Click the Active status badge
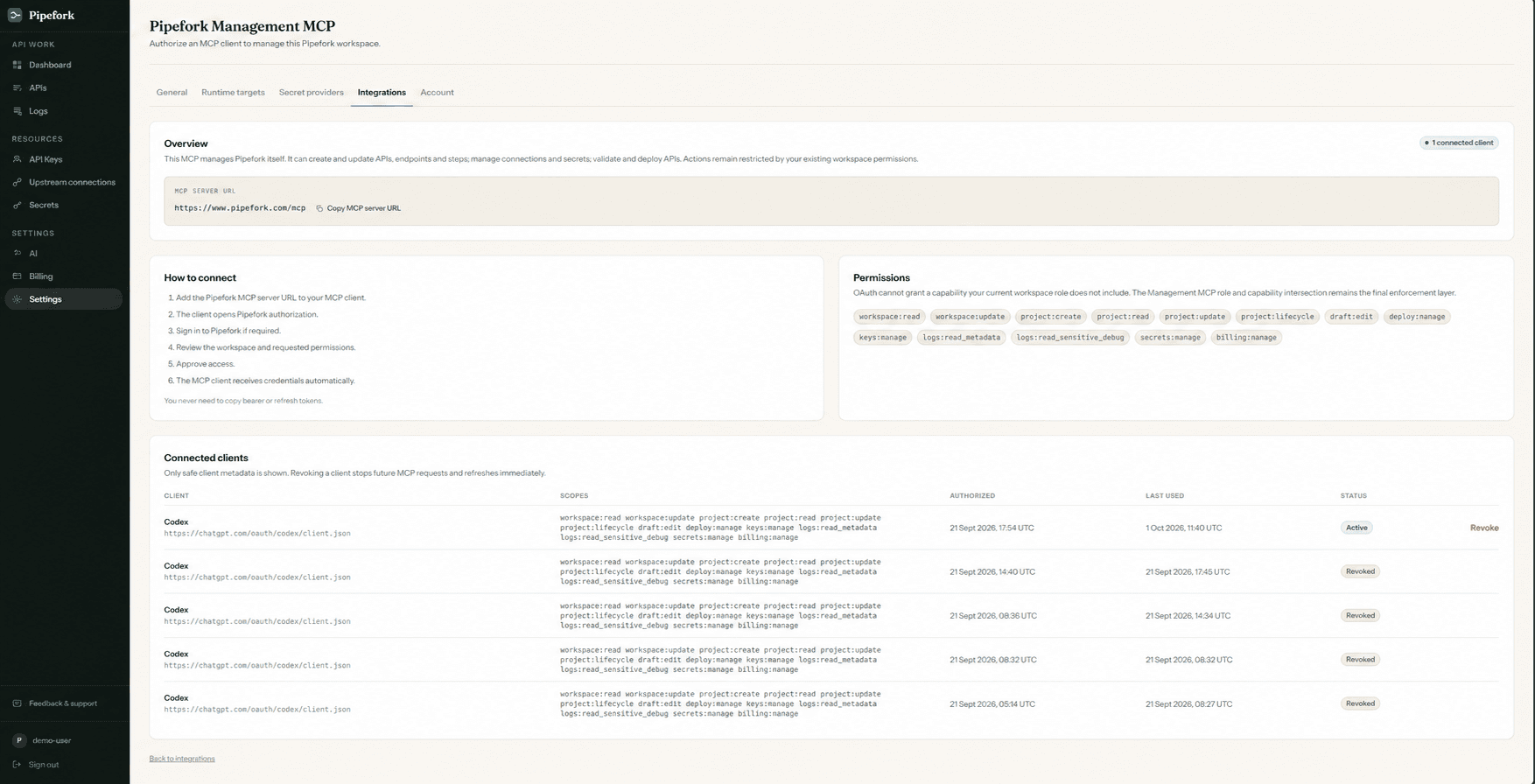1535x784 pixels. pos(1356,528)
